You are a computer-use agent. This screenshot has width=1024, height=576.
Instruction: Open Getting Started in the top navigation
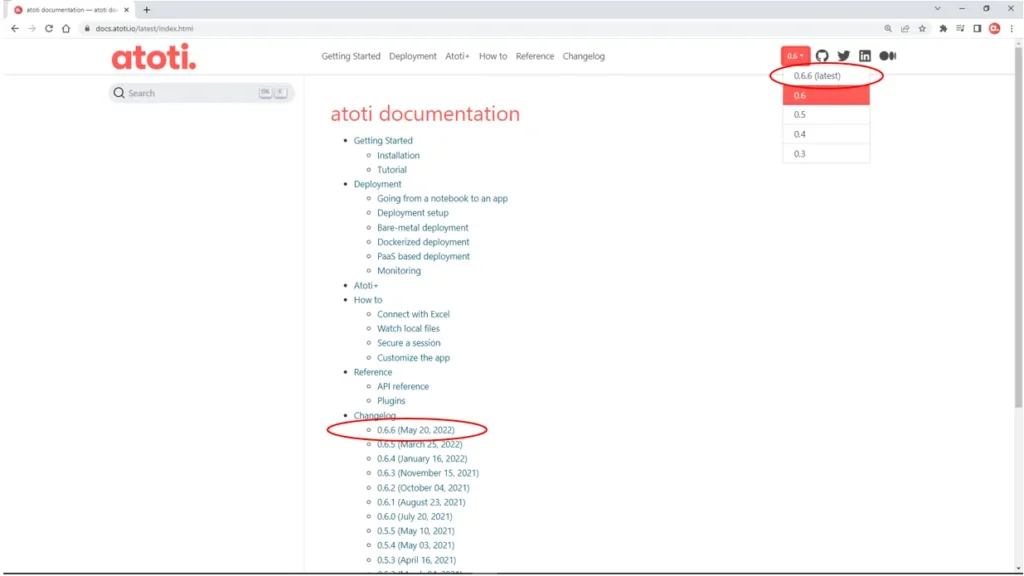click(351, 56)
